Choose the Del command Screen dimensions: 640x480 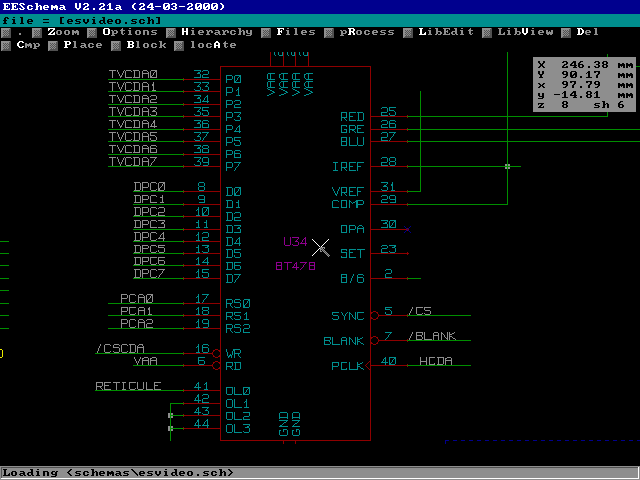click(x=587, y=32)
